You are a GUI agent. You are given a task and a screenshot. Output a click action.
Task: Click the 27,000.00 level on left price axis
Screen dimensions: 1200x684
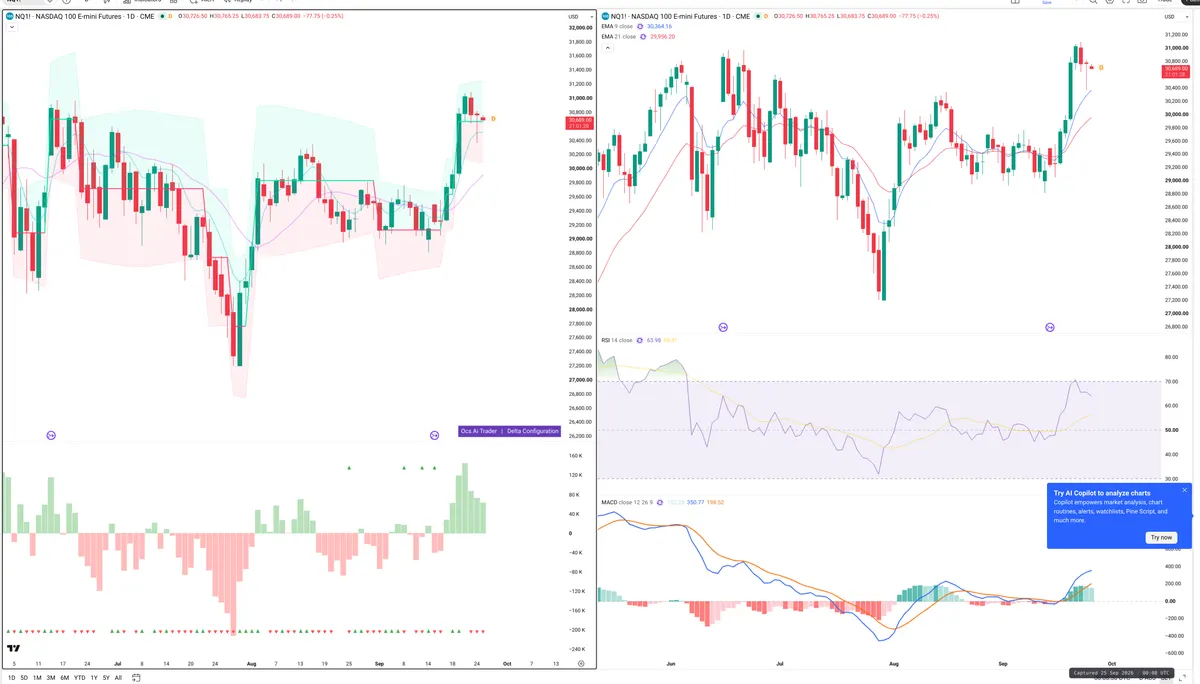(579, 380)
